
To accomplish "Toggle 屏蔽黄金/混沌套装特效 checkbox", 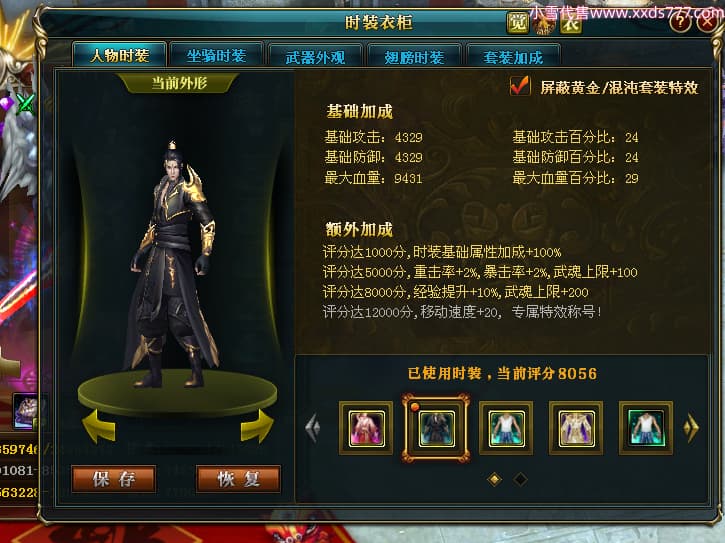I will click(x=520, y=86).
